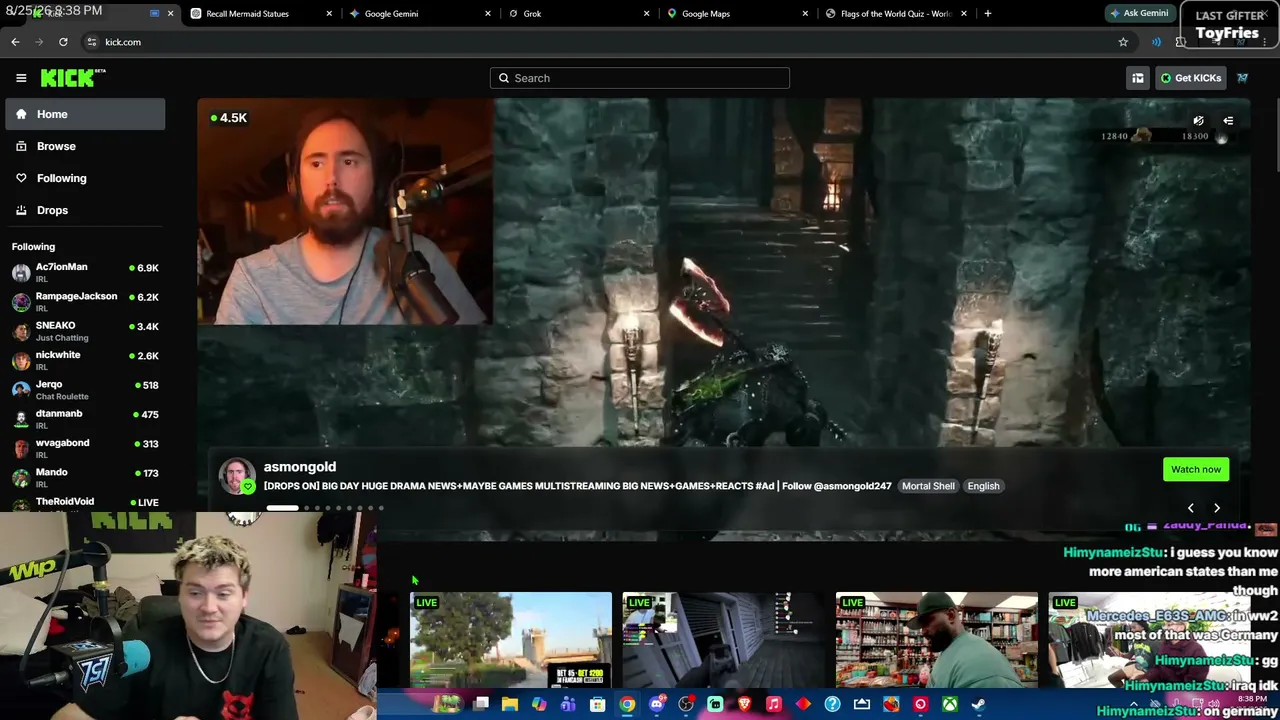This screenshot has height=720, width=1280.
Task: Open Jerqo's channel in Following list
Action: coord(85,389)
